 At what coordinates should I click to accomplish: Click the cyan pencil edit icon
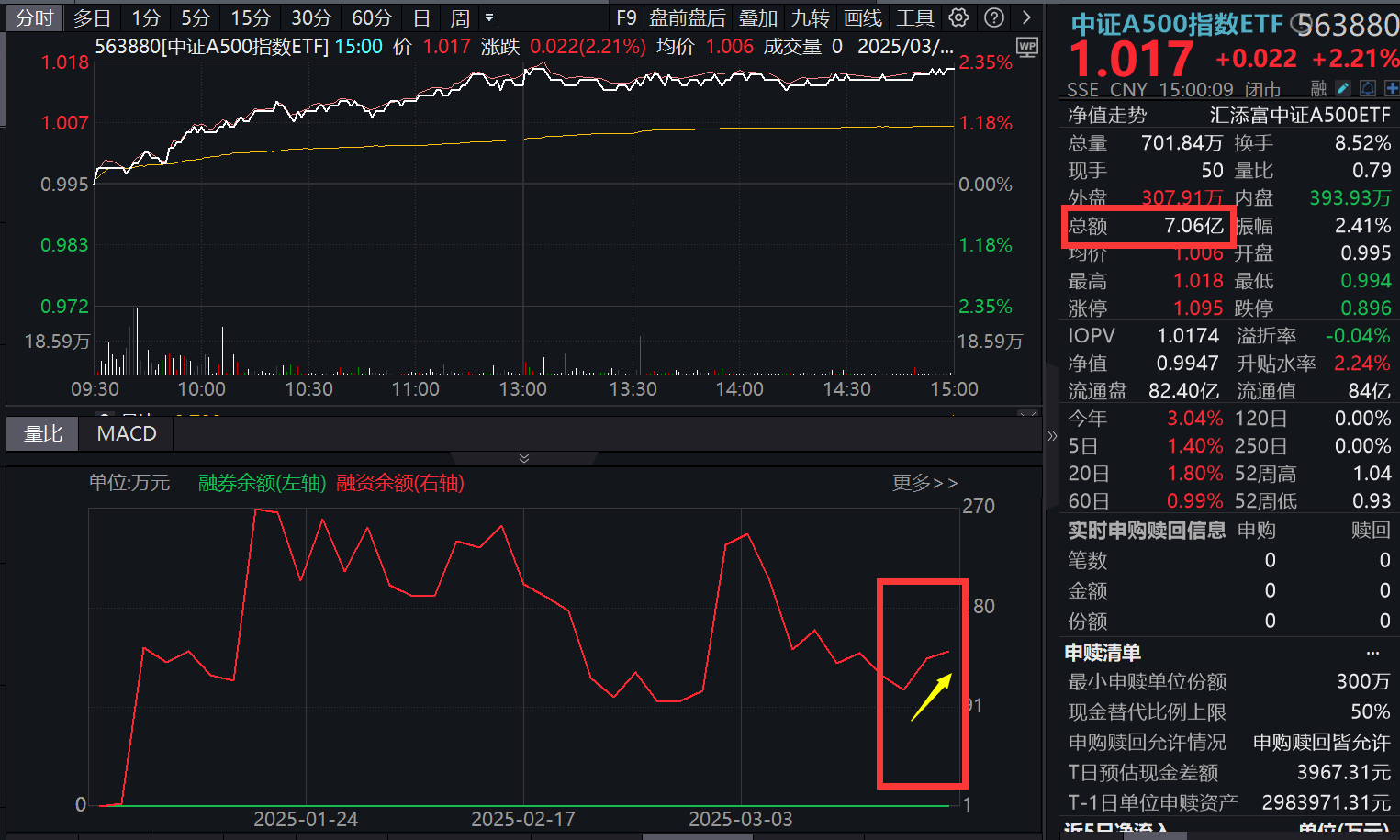[1342, 88]
